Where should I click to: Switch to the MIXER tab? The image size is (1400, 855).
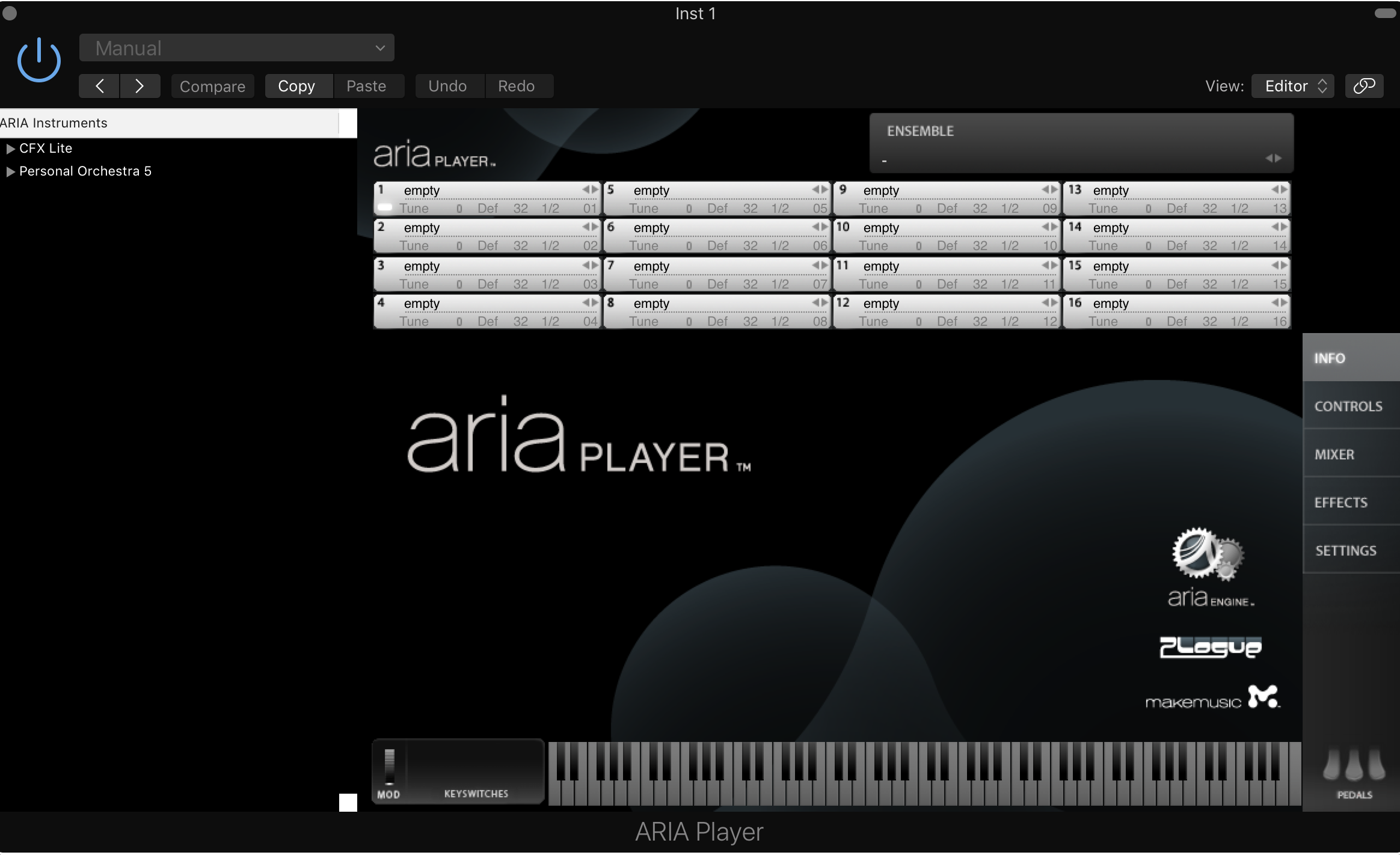(x=1334, y=455)
